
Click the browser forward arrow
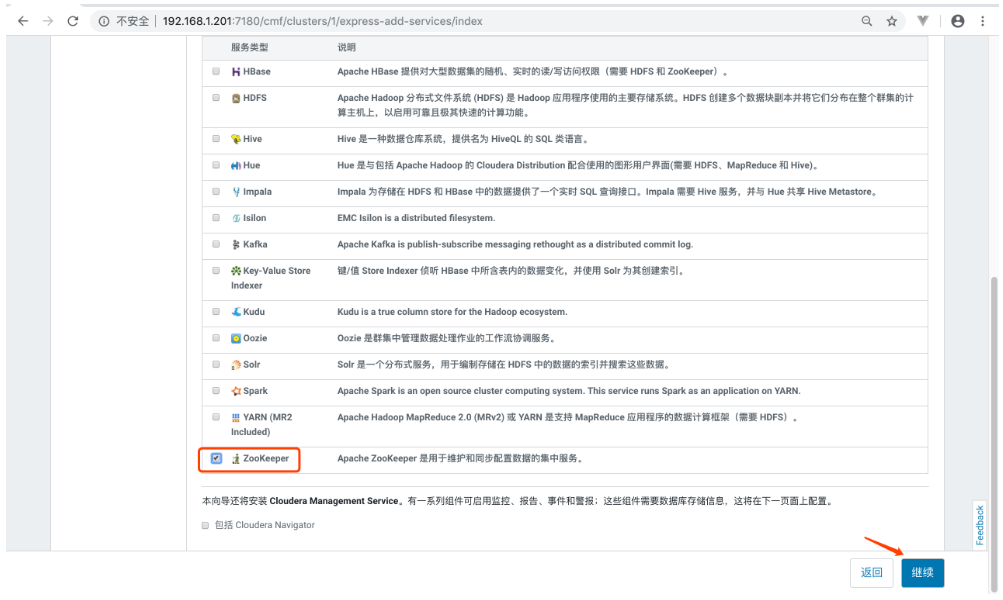click(48, 21)
